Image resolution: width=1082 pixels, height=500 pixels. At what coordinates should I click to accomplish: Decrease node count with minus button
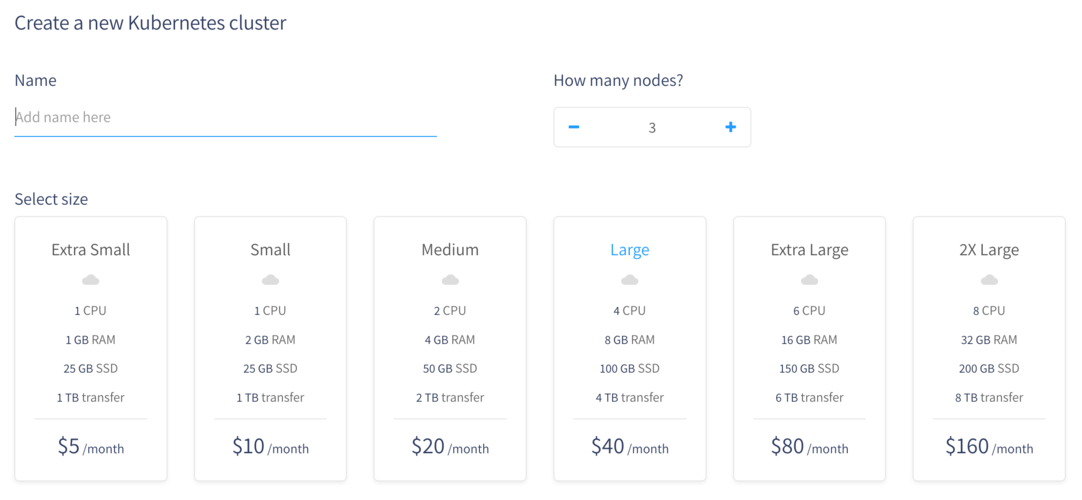(573, 127)
